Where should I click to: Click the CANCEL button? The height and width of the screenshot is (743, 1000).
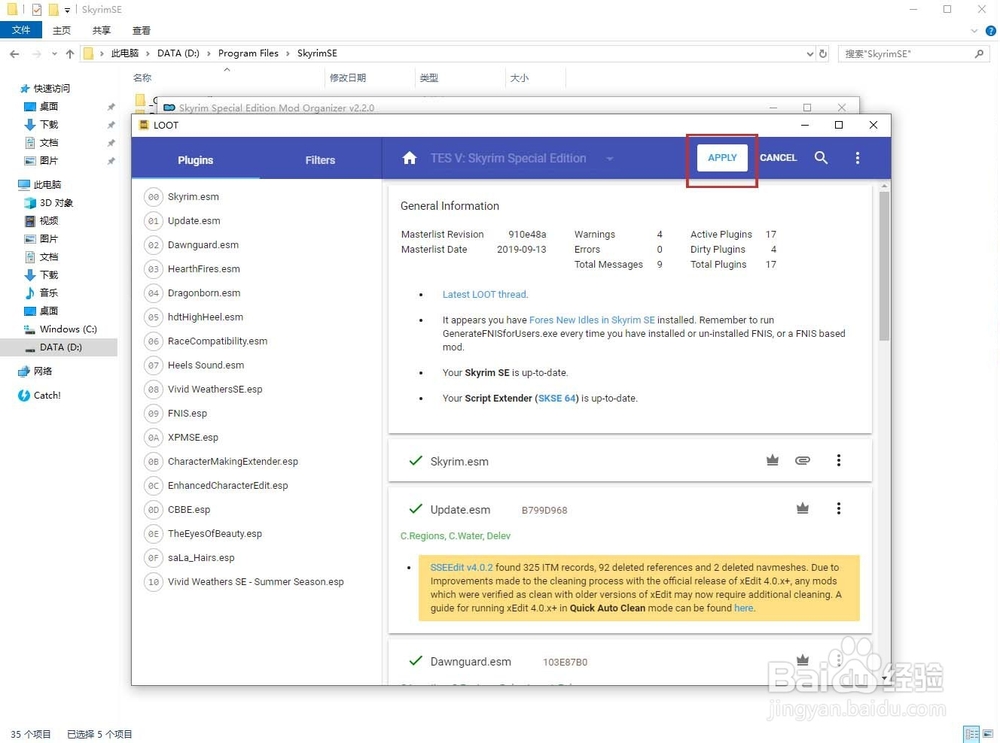778,158
